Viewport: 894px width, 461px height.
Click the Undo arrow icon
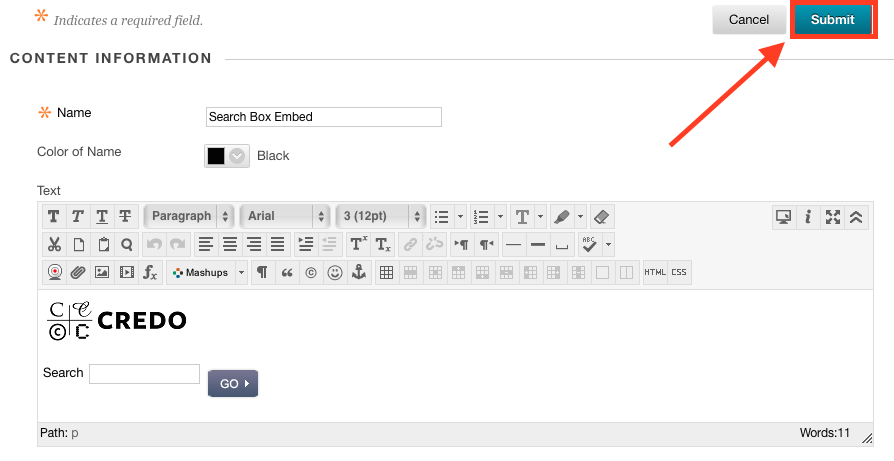(154, 244)
